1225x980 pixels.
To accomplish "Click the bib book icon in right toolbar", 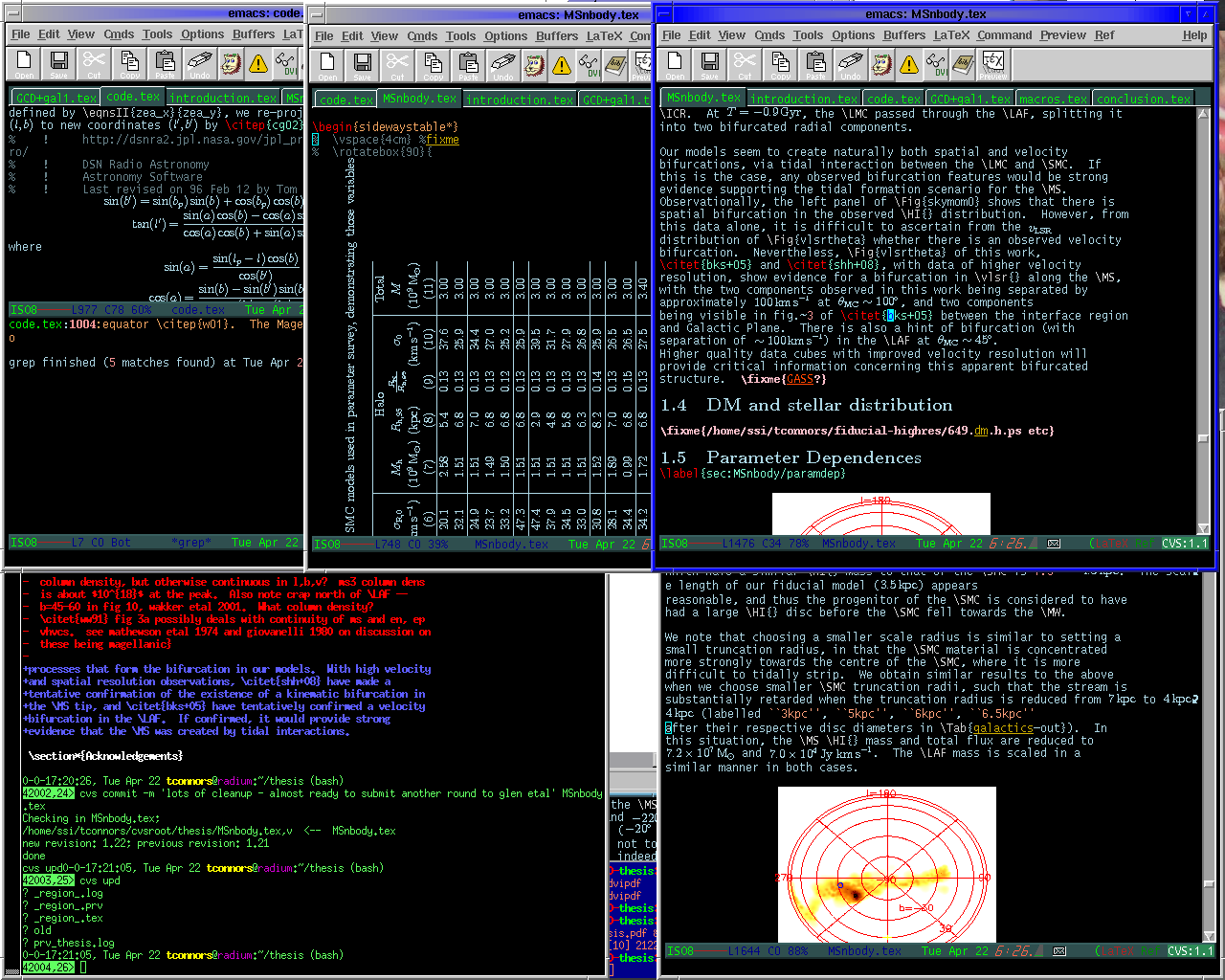I will click(x=964, y=64).
